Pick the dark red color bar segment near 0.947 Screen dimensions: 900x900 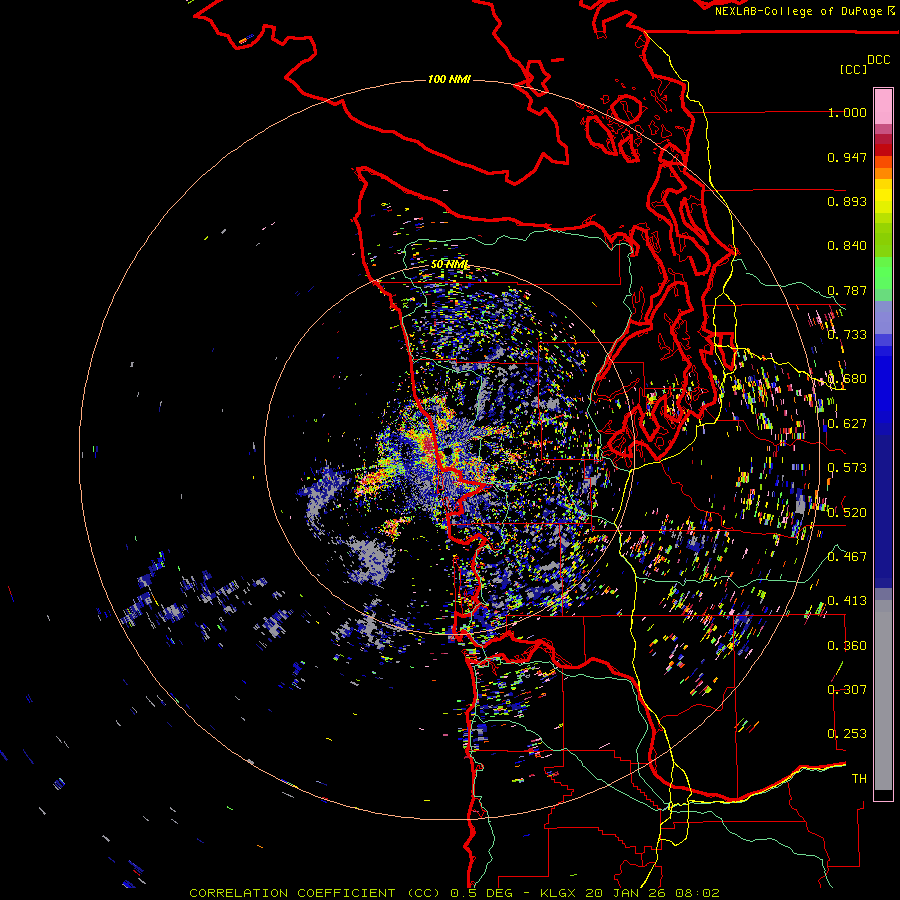[x=883, y=150]
